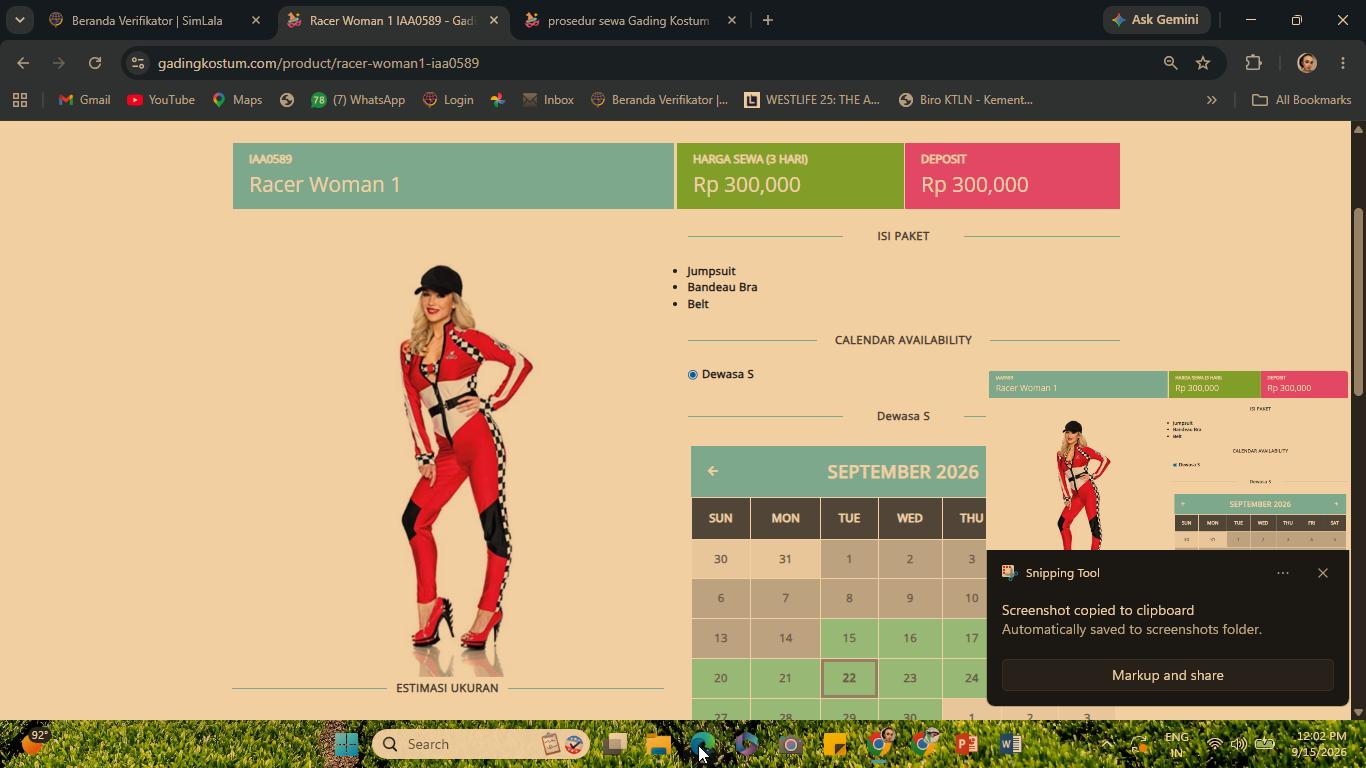Select September 22 on the calendar
This screenshot has width=1366, height=768.
[849, 678]
